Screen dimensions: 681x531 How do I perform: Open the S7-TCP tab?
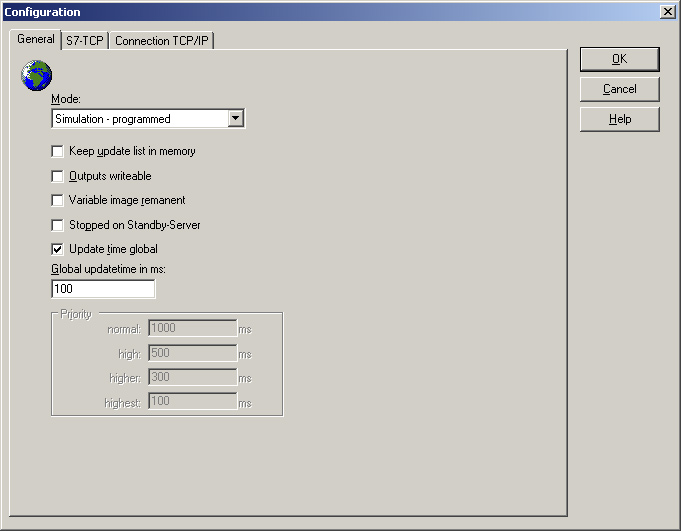click(84, 41)
